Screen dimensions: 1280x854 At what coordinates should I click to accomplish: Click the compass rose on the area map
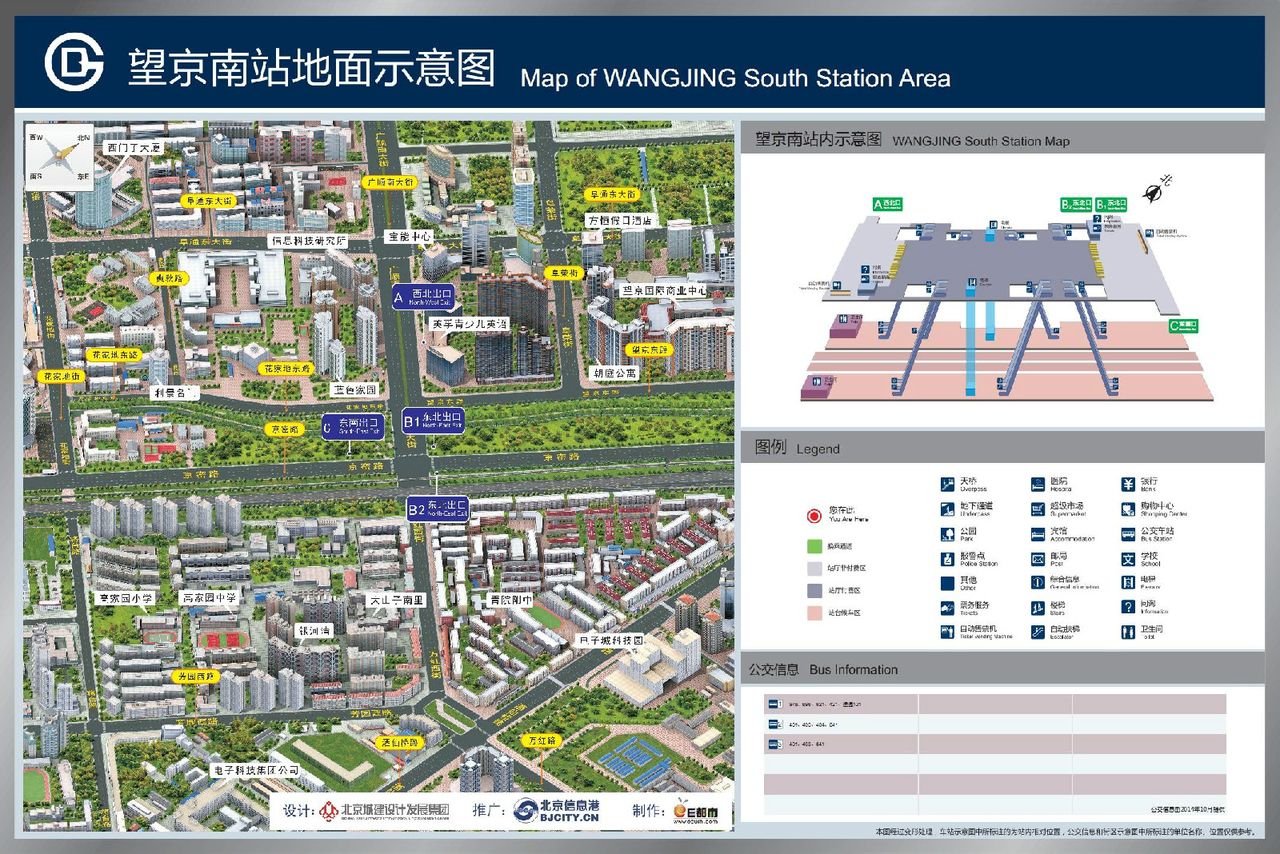click(60, 155)
